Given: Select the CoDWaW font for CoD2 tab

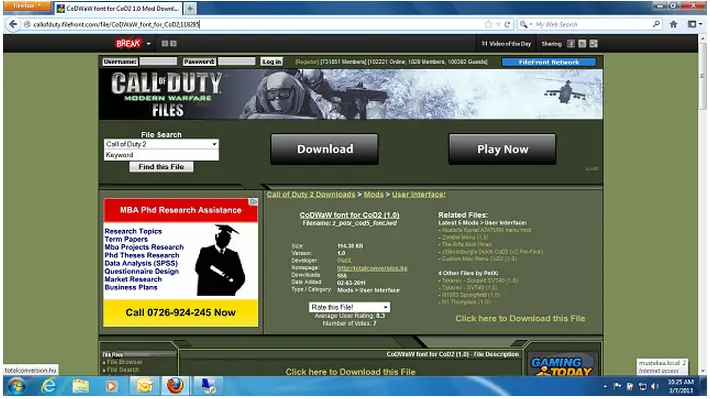Looking at the screenshot, I should (x=118, y=8).
